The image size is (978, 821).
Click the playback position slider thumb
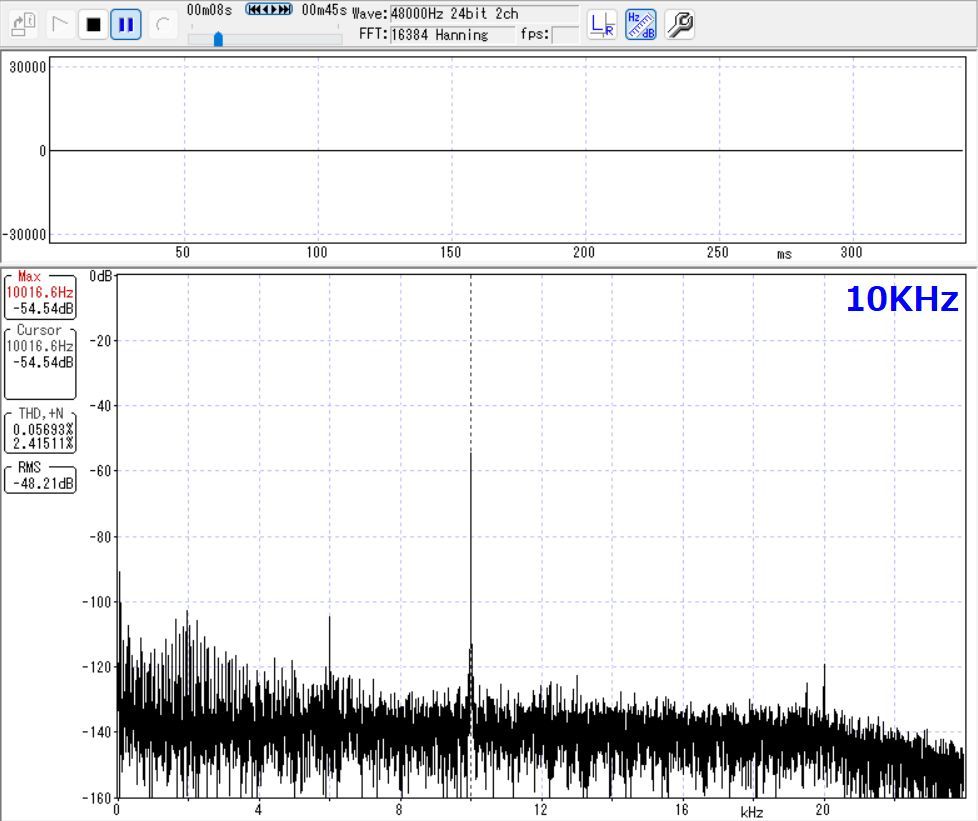click(218, 39)
